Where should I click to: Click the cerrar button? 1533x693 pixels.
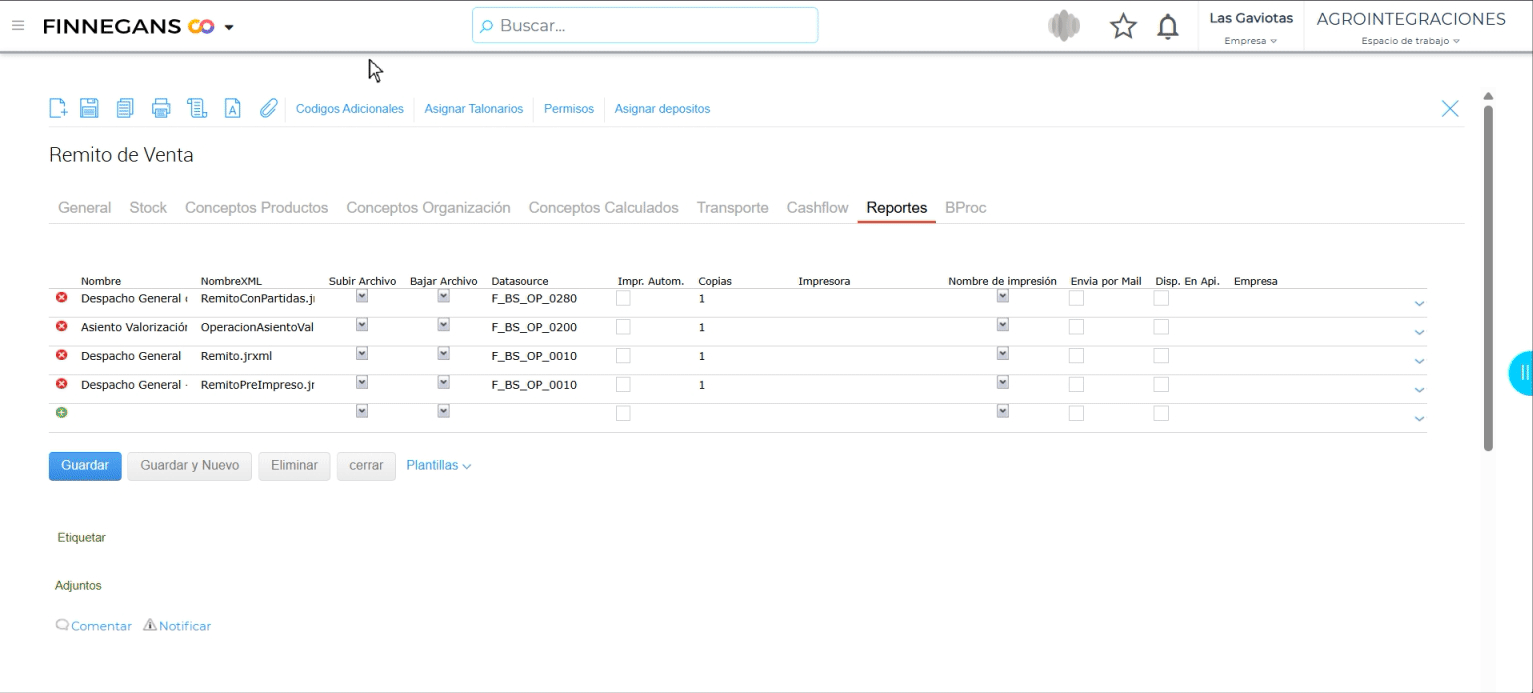coord(366,466)
